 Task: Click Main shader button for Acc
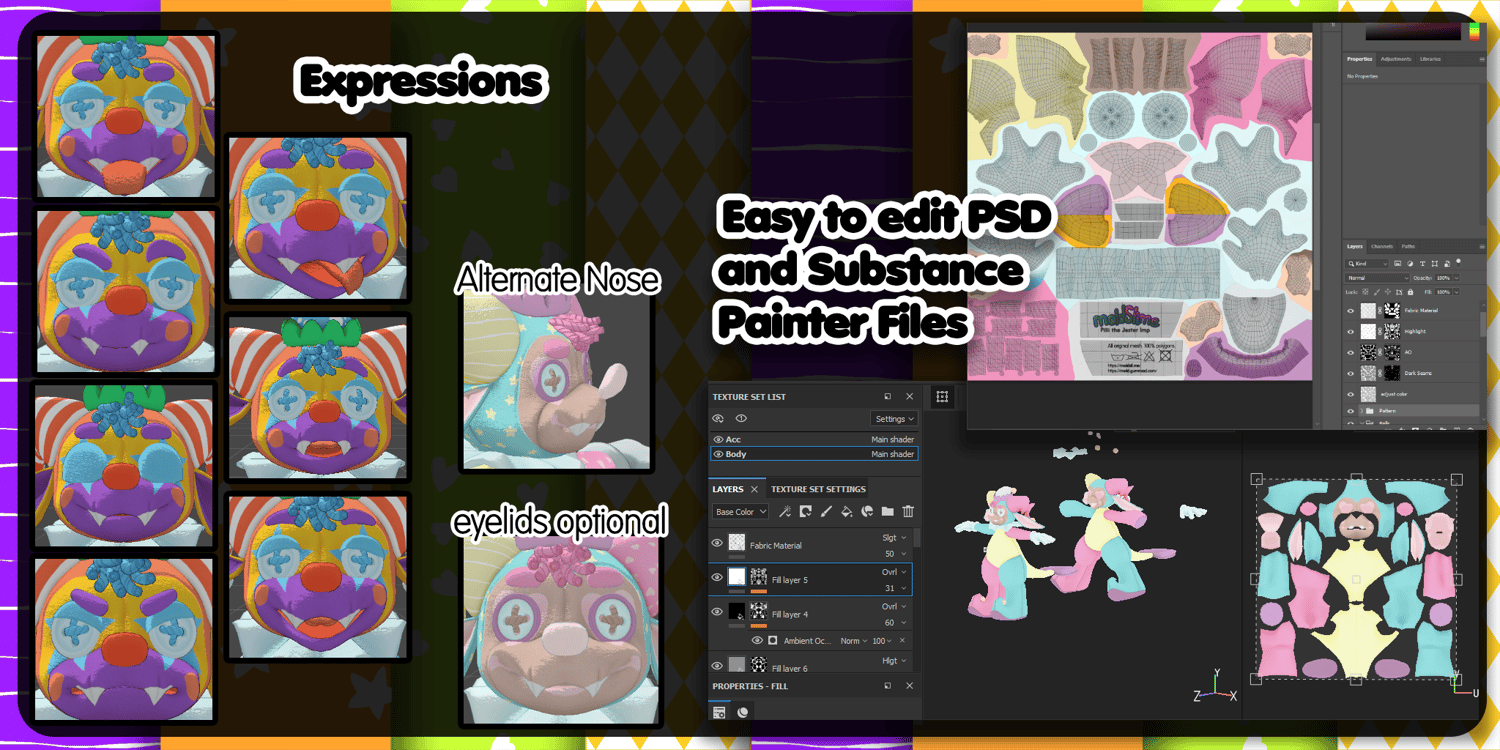892,440
